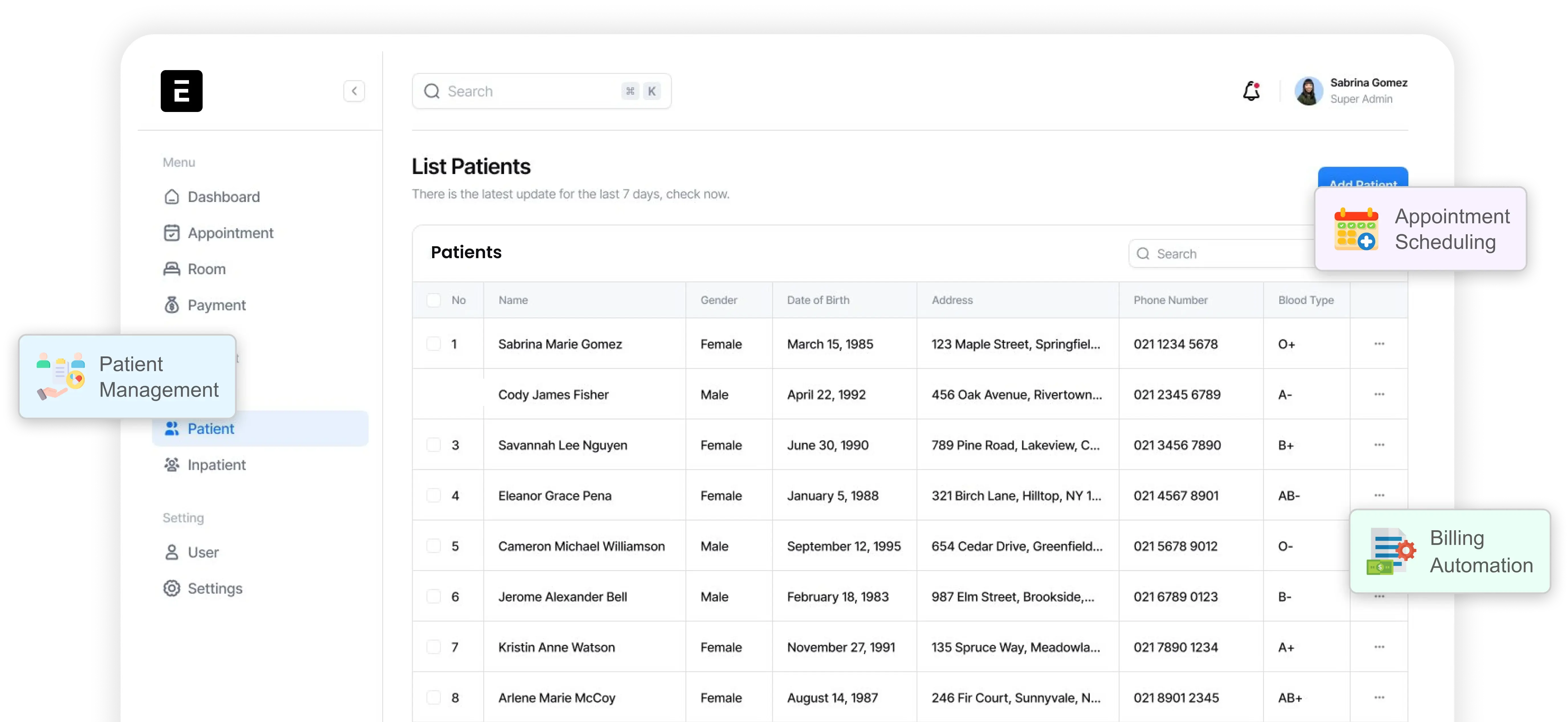1568x722 pixels.
Task: Switch to the Patient menu item
Action: 211,429
